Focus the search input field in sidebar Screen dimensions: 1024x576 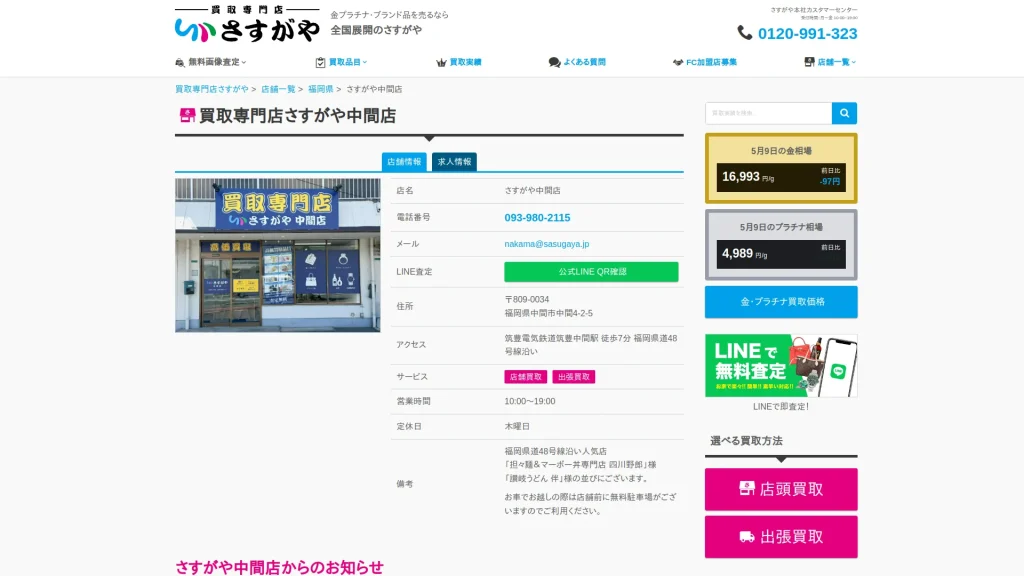(x=769, y=113)
